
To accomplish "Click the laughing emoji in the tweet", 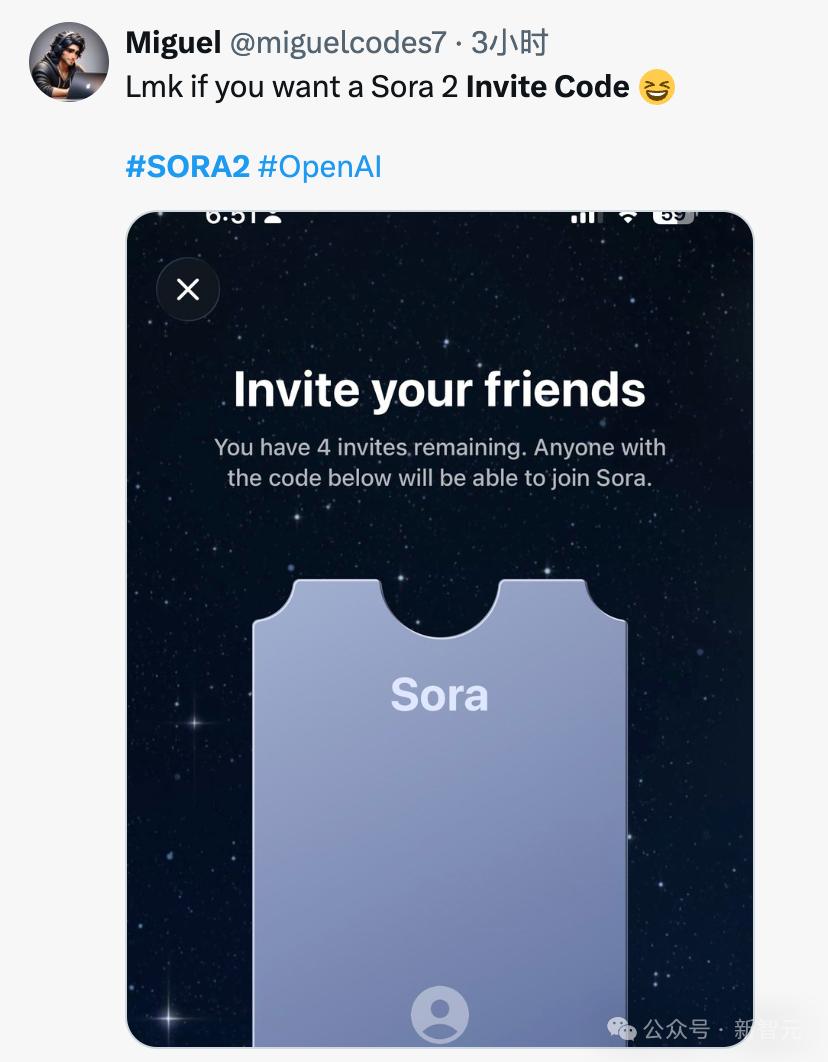I will pos(657,88).
